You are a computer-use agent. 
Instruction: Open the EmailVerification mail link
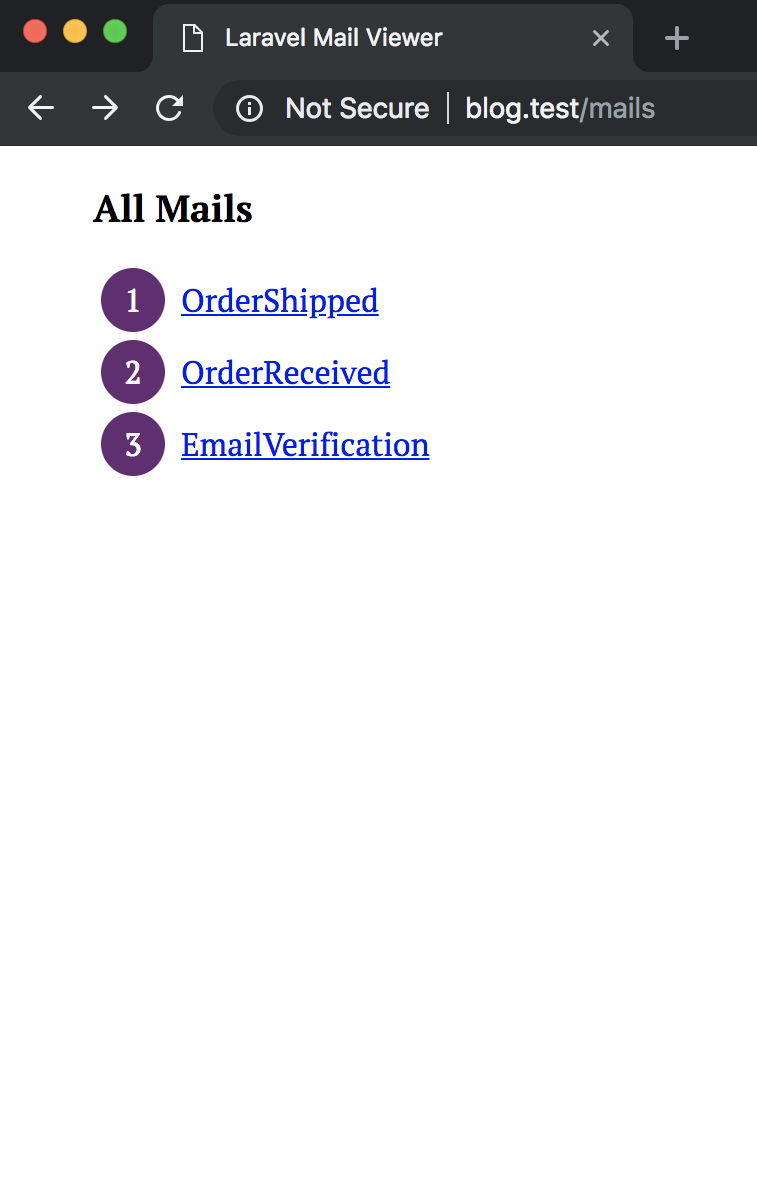pyautogui.click(x=305, y=445)
